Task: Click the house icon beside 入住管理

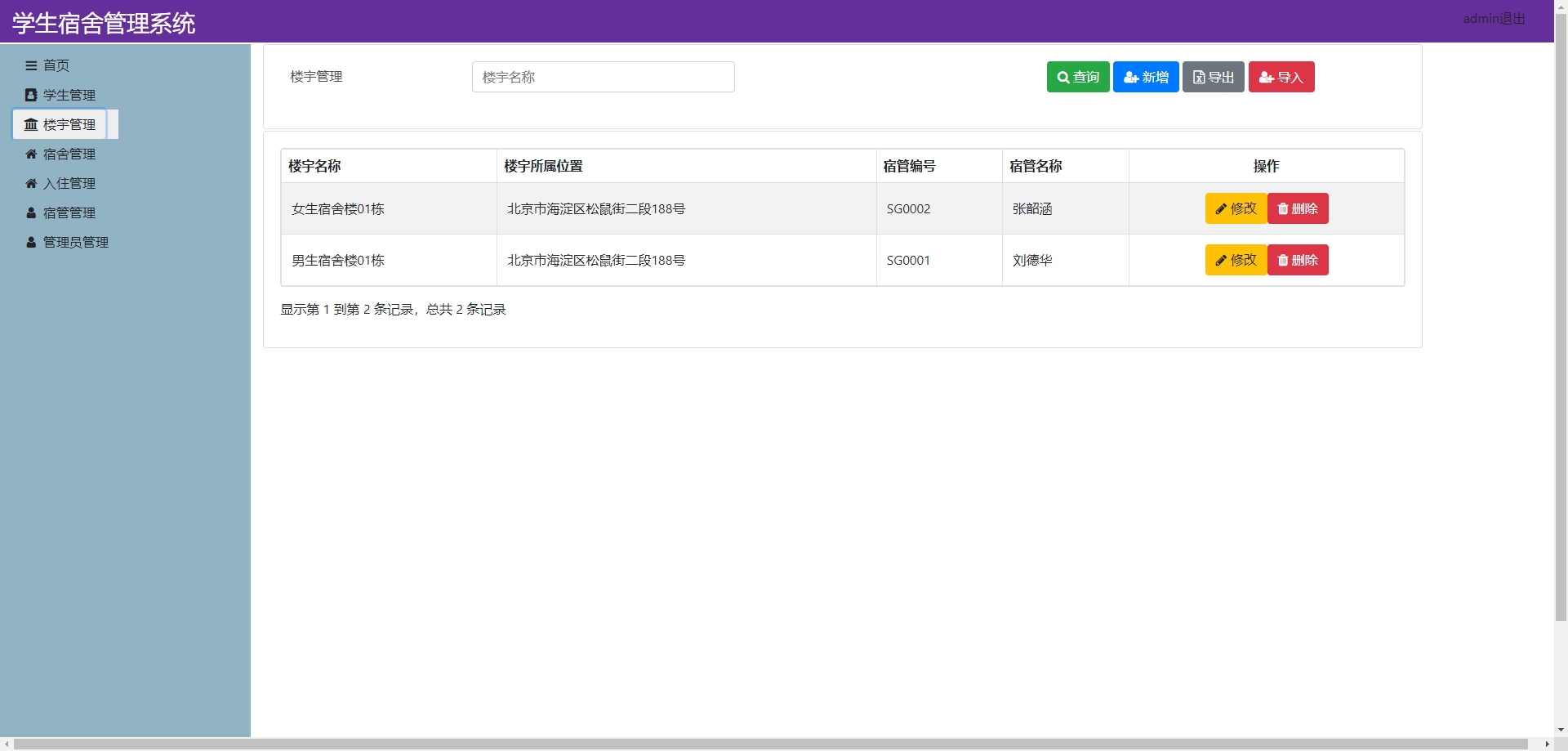Action: 31,183
